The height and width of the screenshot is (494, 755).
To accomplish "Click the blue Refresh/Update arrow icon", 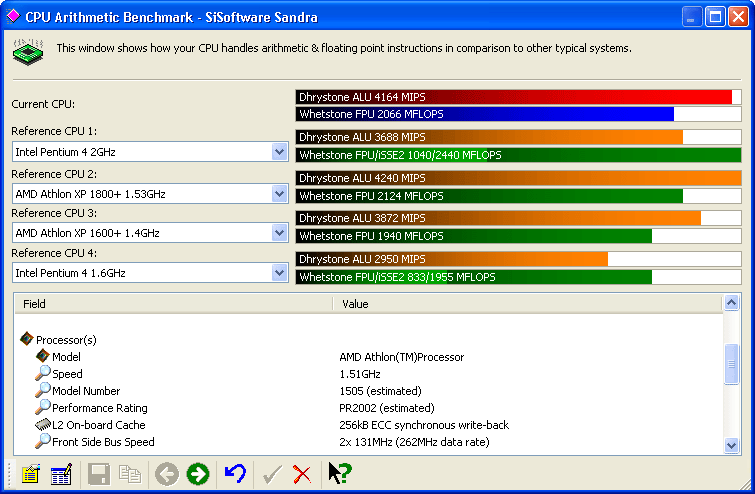I will (235, 473).
